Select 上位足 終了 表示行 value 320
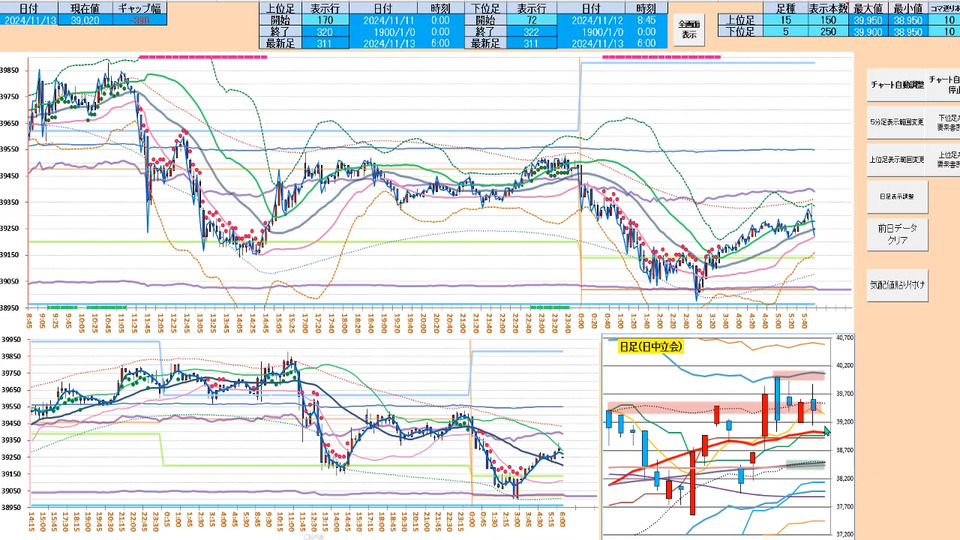Viewport: 960px width, 540px height. click(325, 32)
